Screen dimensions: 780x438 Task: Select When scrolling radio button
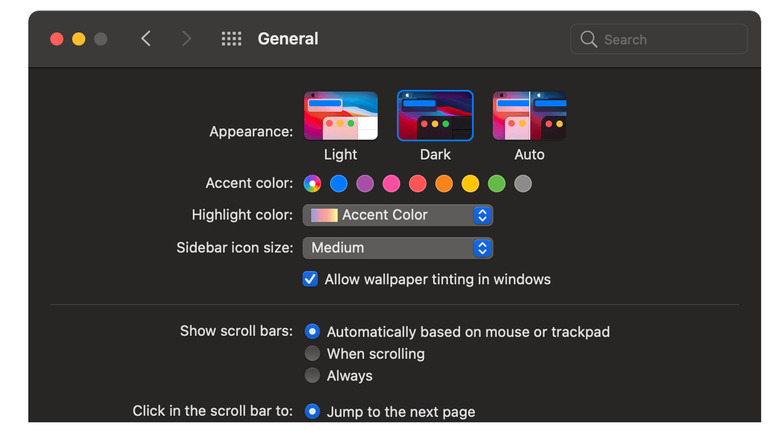(x=312, y=354)
